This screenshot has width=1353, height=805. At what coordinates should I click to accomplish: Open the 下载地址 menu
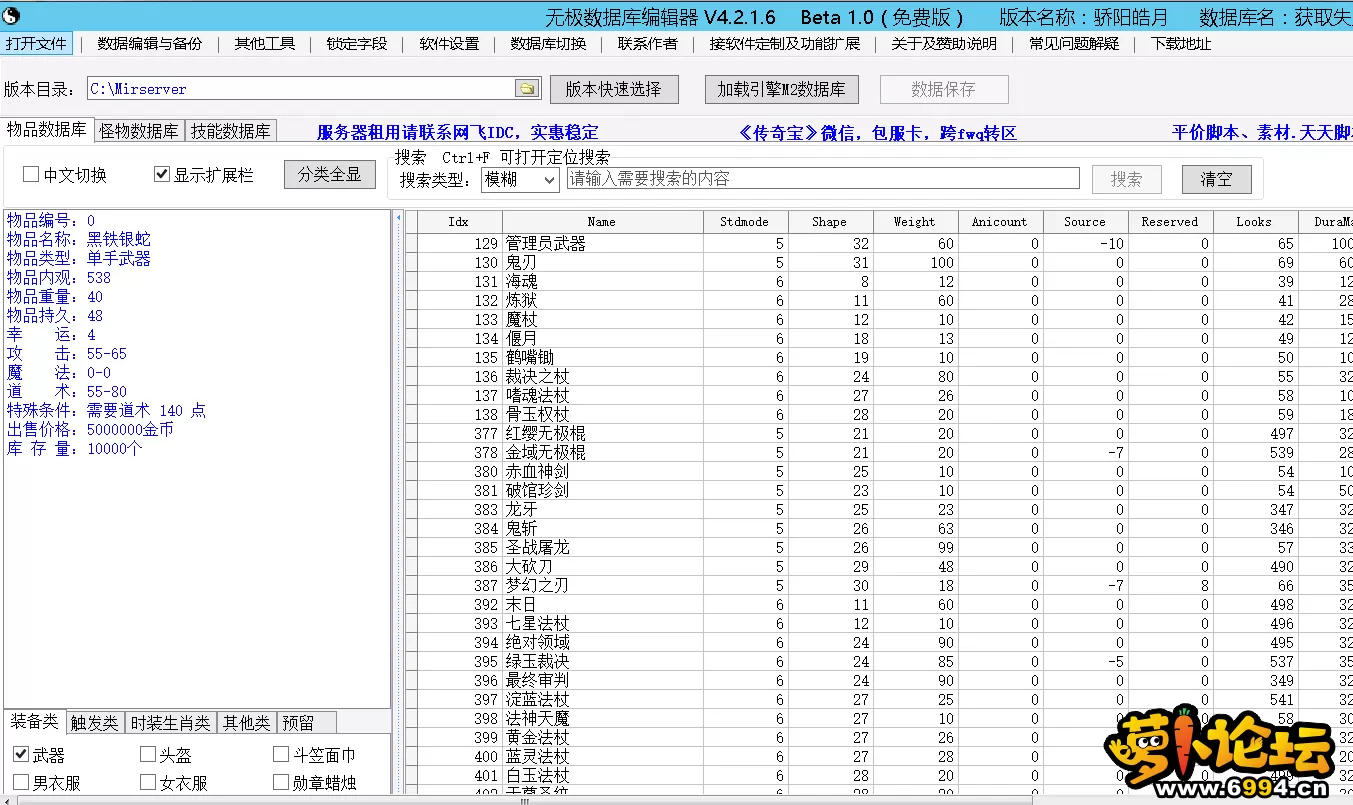[x=1181, y=44]
